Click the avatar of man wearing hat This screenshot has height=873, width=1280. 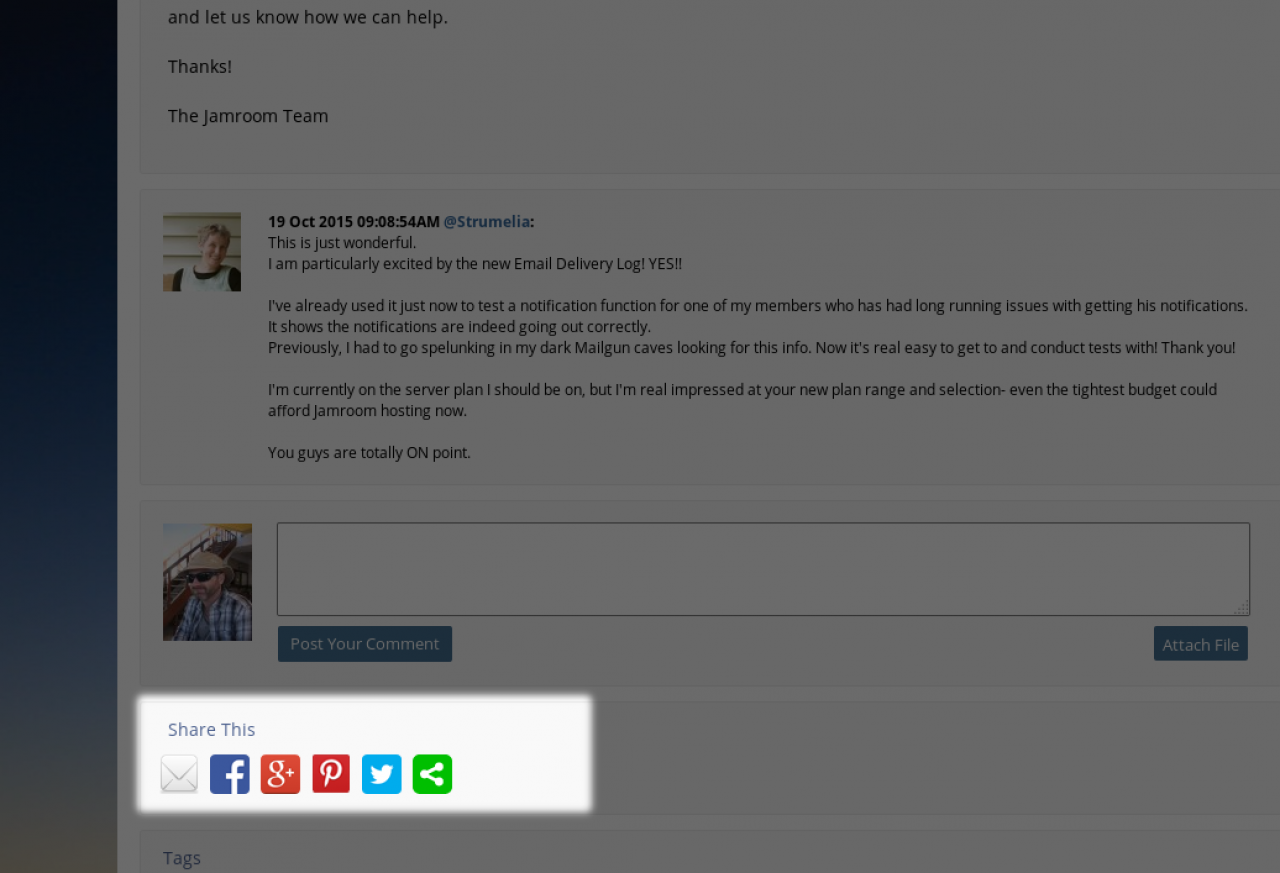[x=207, y=582]
